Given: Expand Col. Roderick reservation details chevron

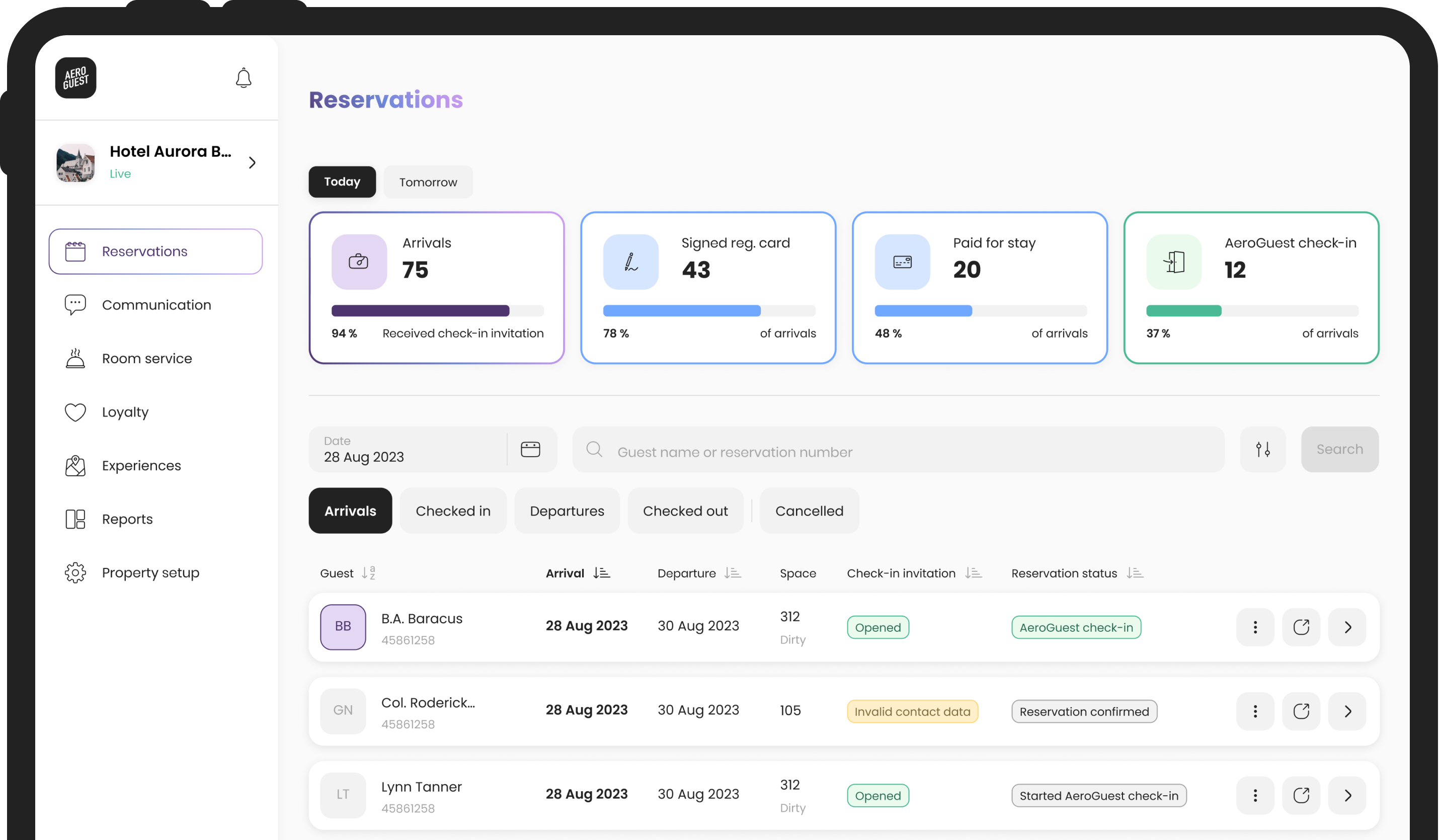Looking at the screenshot, I should click(x=1347, y=712).
